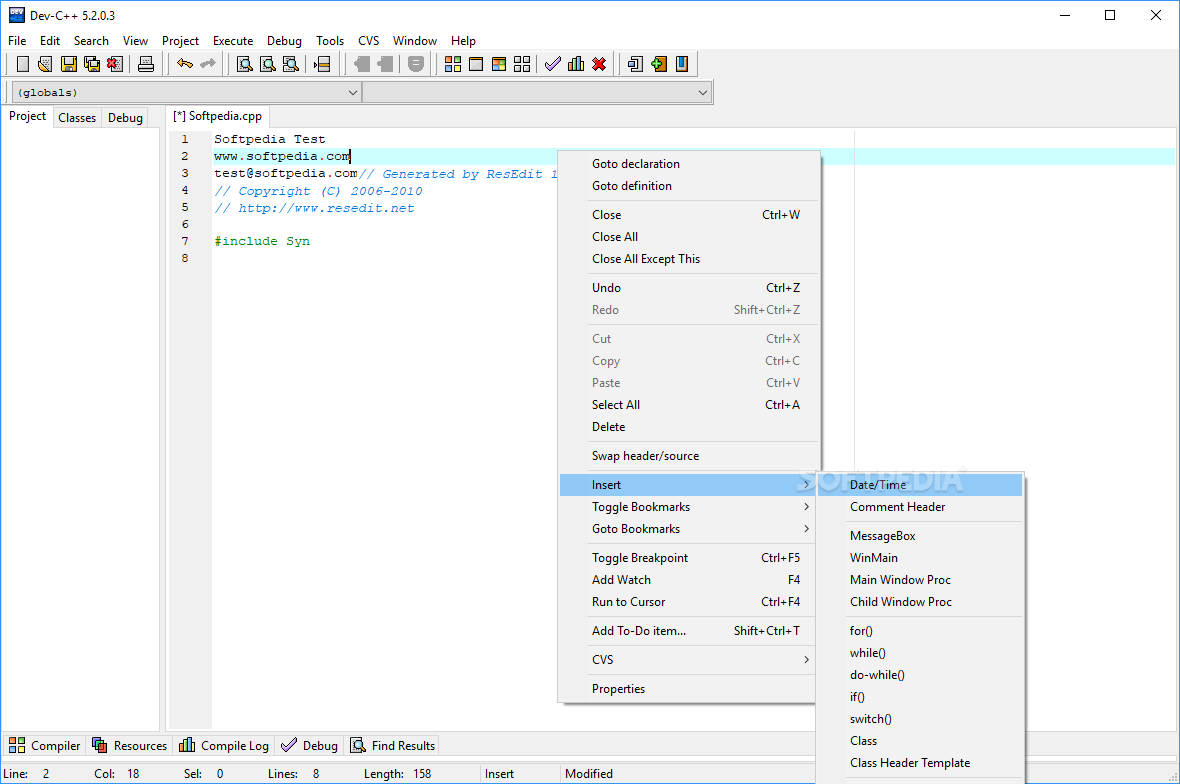The image size is (1180, 784).
Task: Open the File menu
Action: click(17, 41)
